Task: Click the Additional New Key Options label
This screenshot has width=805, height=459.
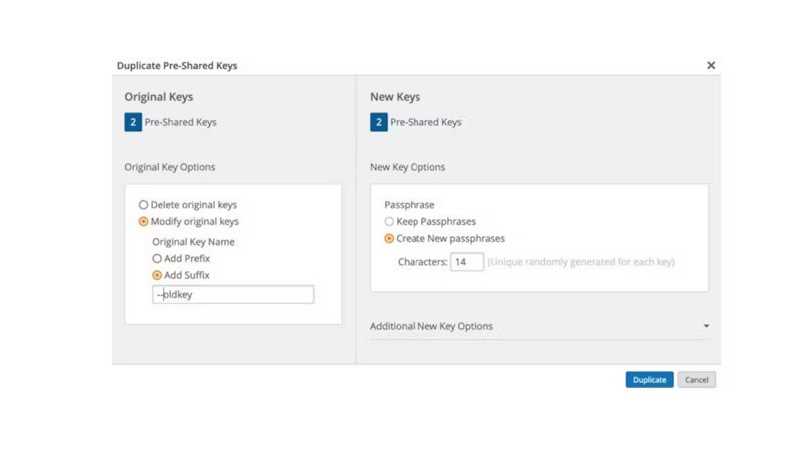Action: 431,326
